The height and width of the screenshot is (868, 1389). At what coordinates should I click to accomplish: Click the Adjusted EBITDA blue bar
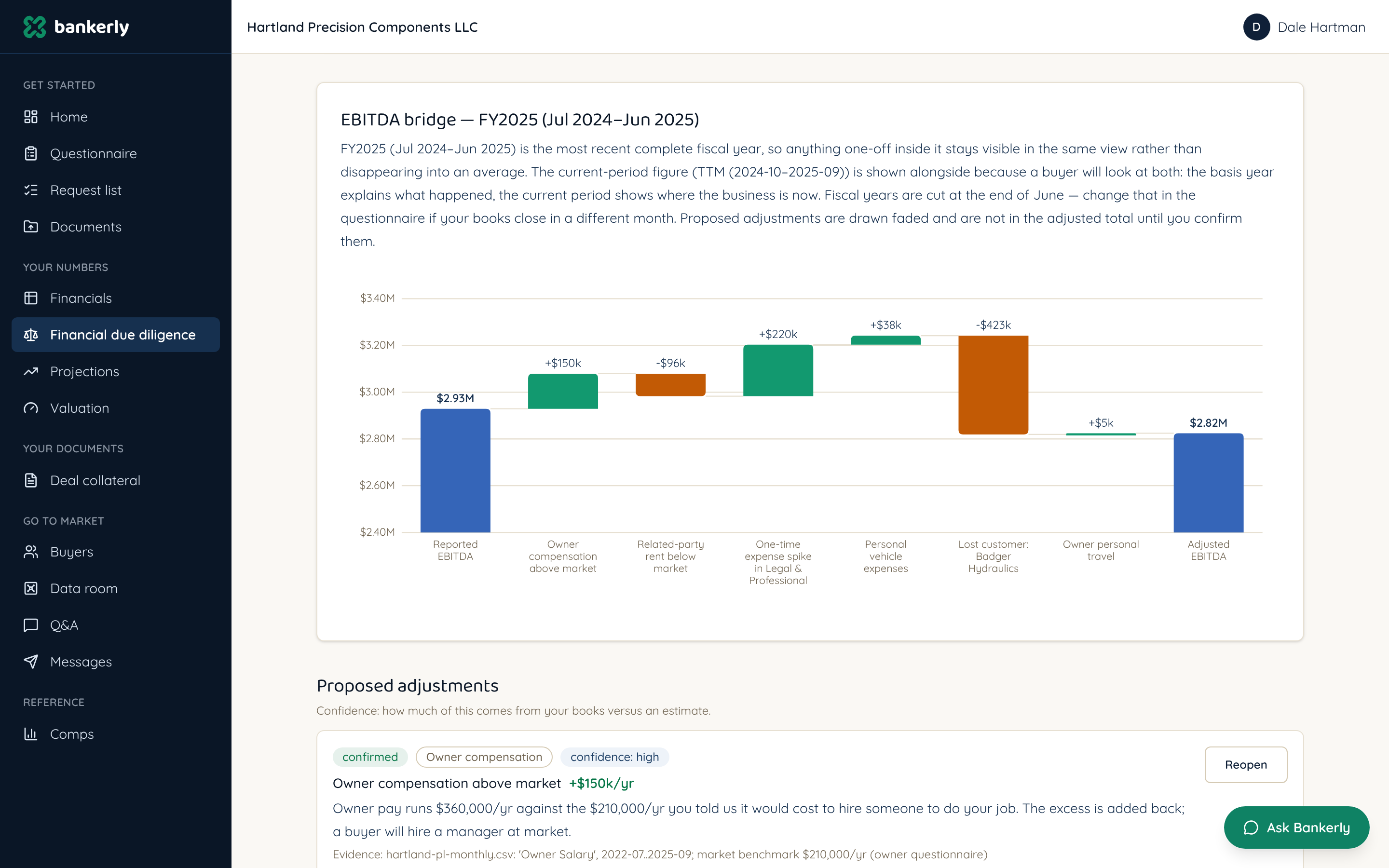click(1208, 483)
